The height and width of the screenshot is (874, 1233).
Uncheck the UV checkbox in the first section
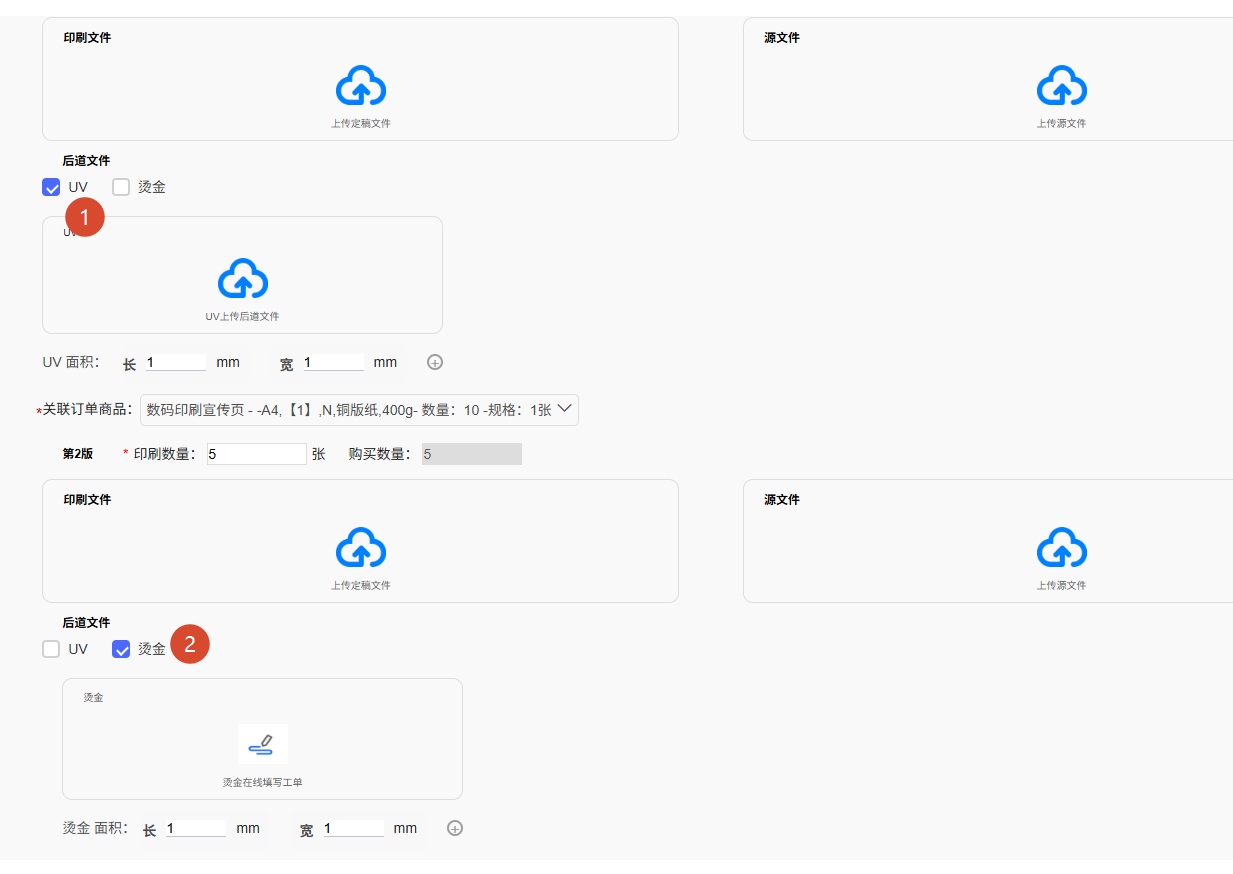pos(51,187)
